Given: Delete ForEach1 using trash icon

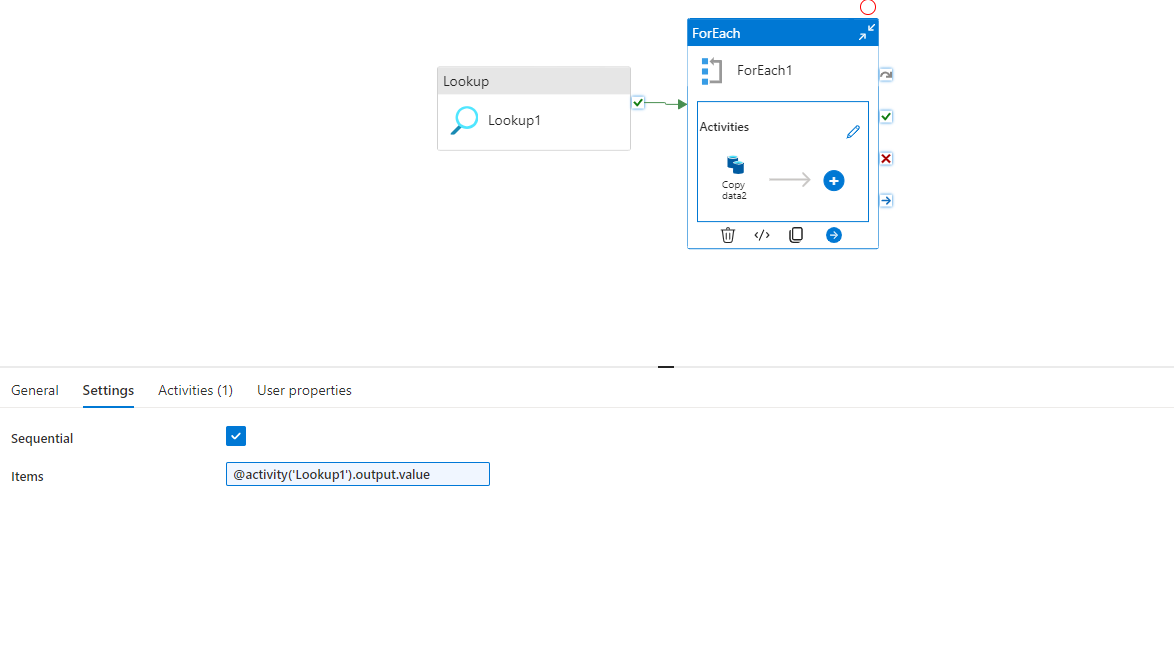Looking at the screenshot, I should [728, 235].
